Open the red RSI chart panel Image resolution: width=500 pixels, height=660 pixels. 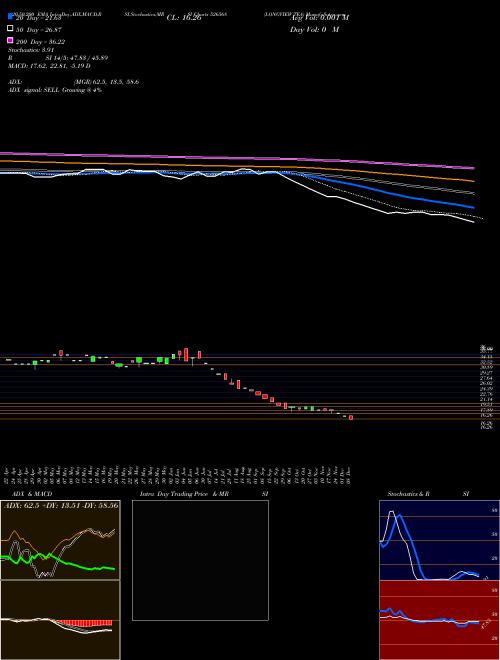tap(439, 620)
